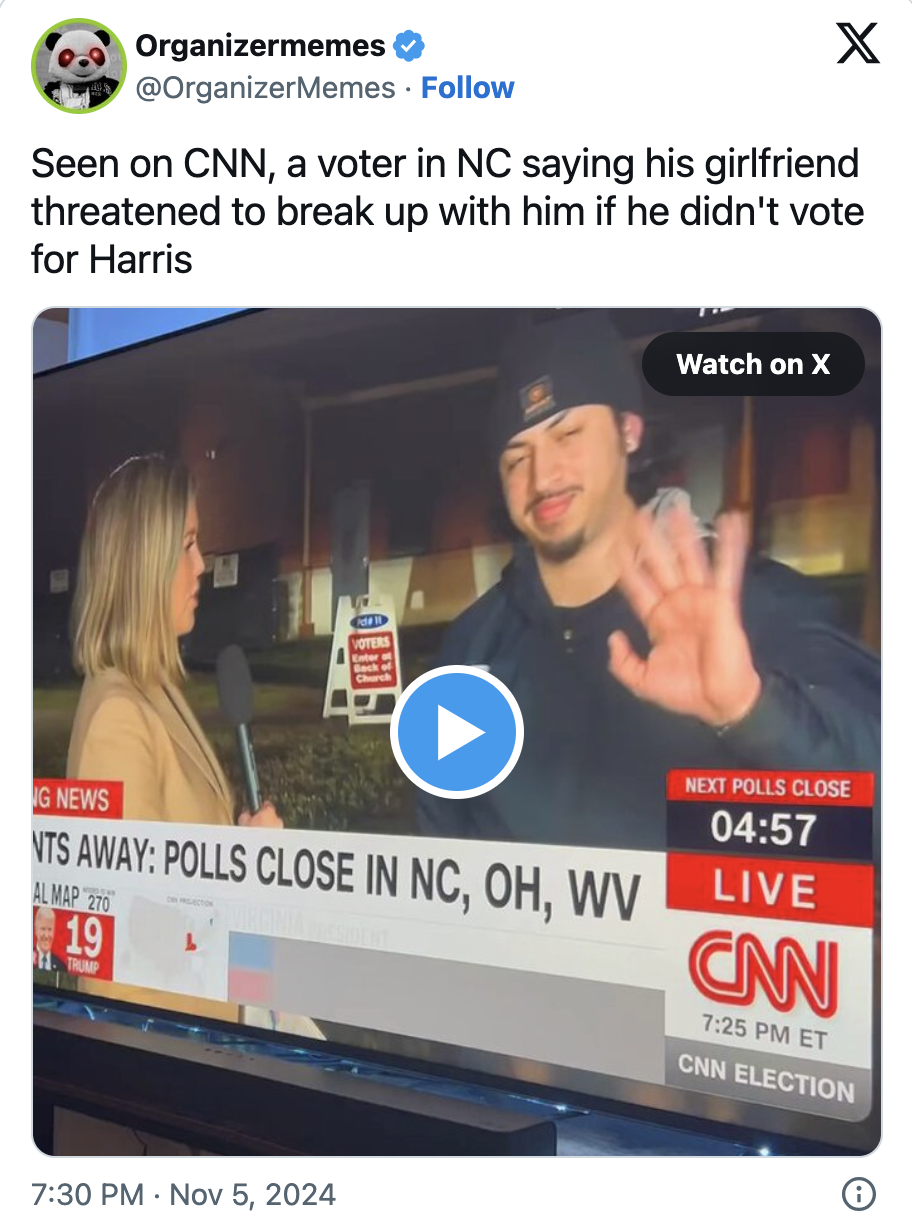
Task: Follow the Organizermemes account
Action: pyautogui.click(x=467, y=88)
